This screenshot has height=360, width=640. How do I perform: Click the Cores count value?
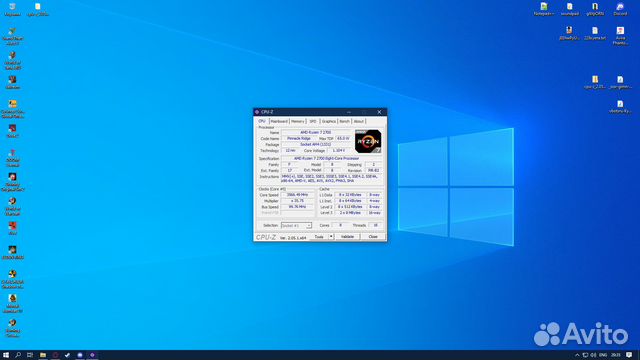coord(340,225)
